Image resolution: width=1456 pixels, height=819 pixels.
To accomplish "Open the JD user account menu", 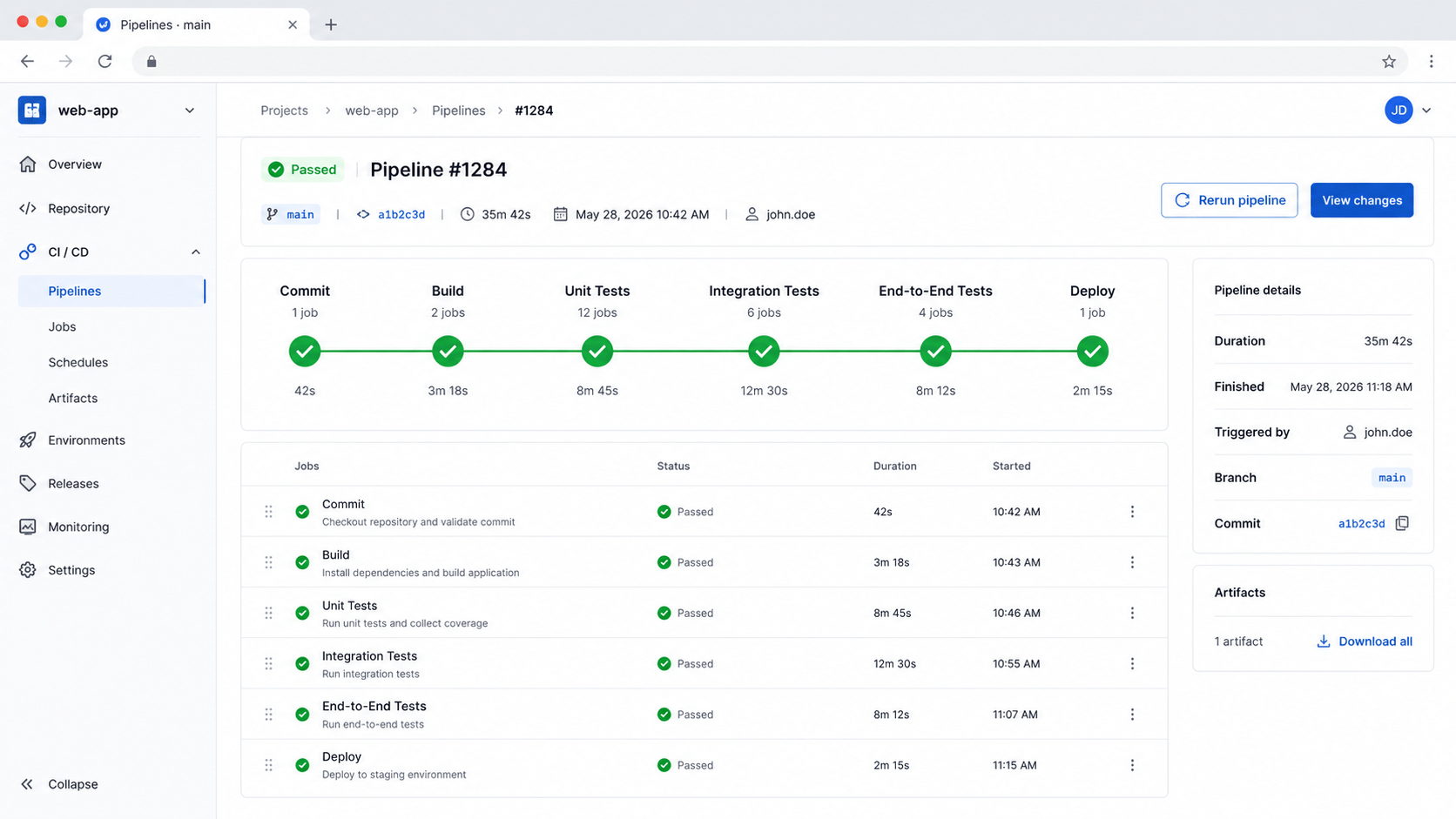I will (x=1407, y=111).
